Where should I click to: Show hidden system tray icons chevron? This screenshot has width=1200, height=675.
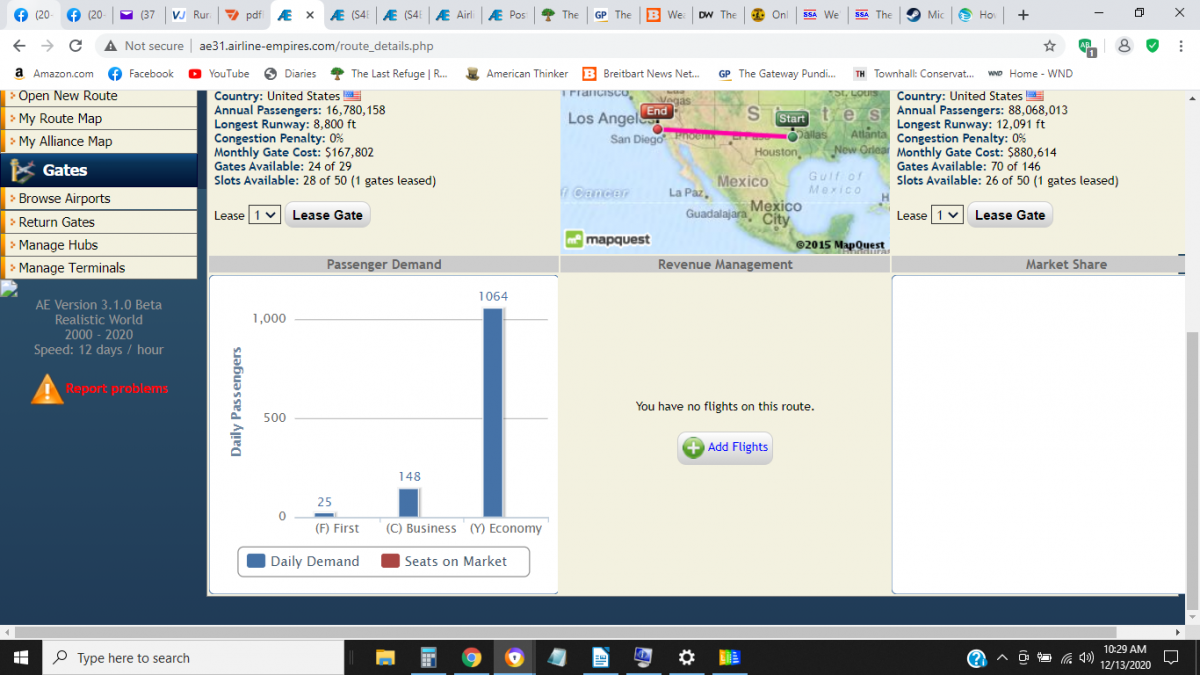click(1003, 658)
